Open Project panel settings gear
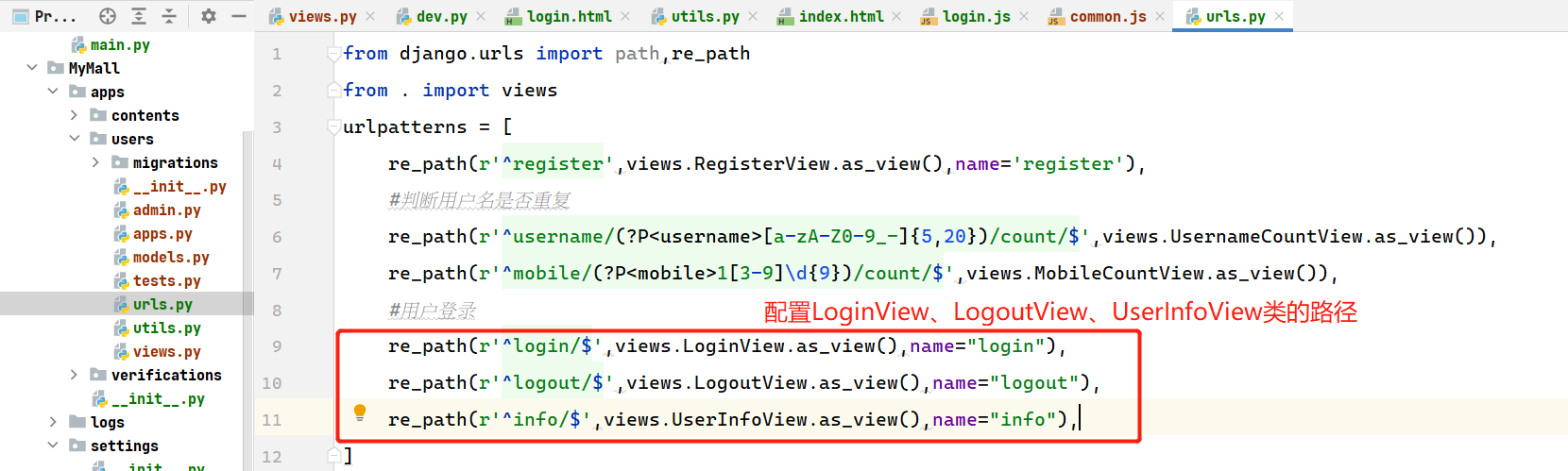The height and width of the screenshot is (471, 1568). click(209, 16)
